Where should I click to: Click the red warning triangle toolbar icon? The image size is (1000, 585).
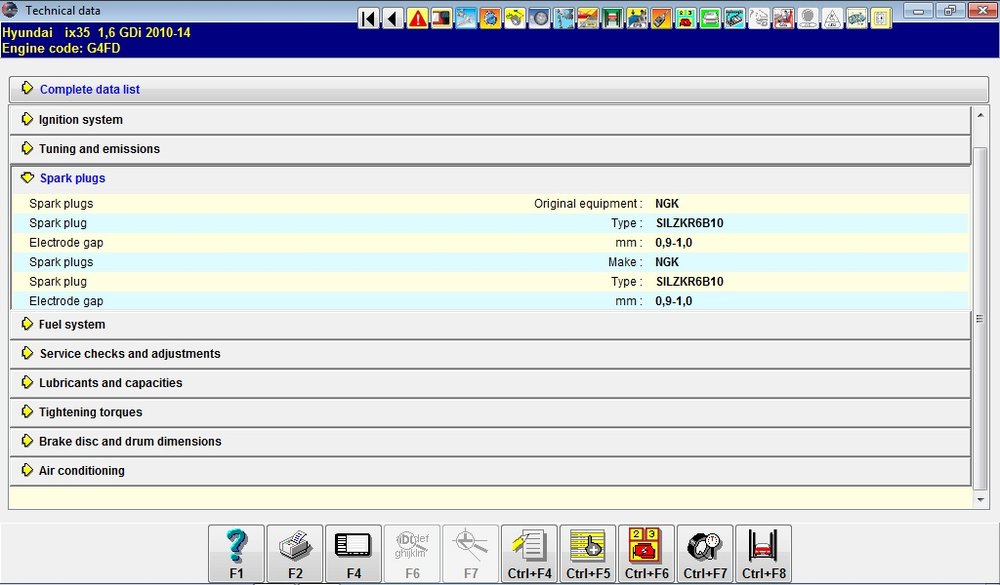[417, 19]
